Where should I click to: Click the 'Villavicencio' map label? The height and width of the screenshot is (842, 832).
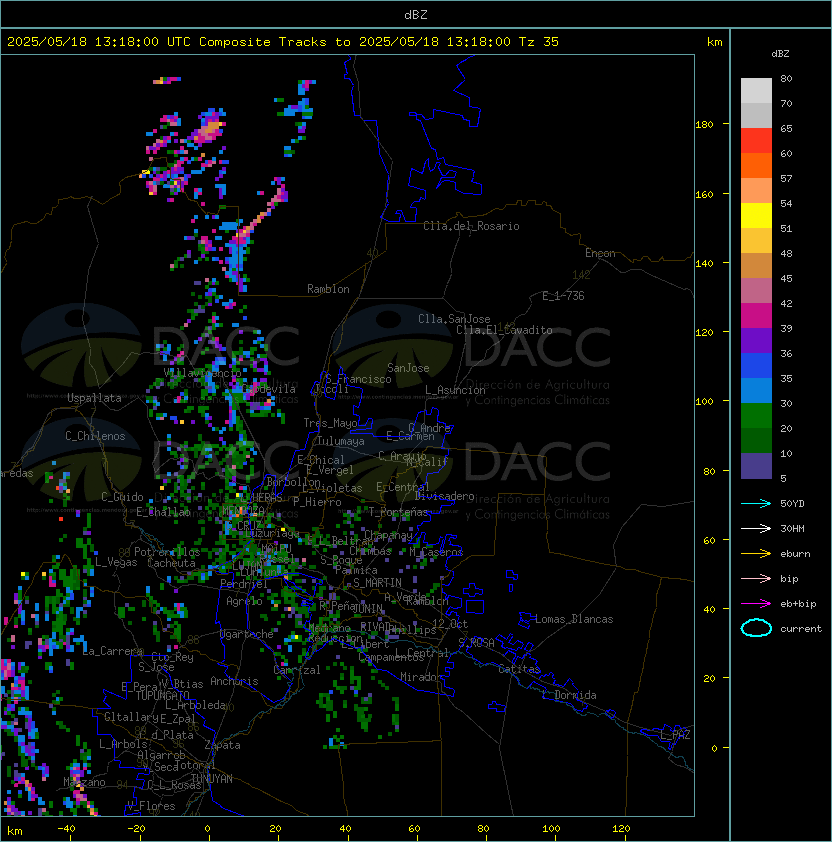[x=202, y=373]
